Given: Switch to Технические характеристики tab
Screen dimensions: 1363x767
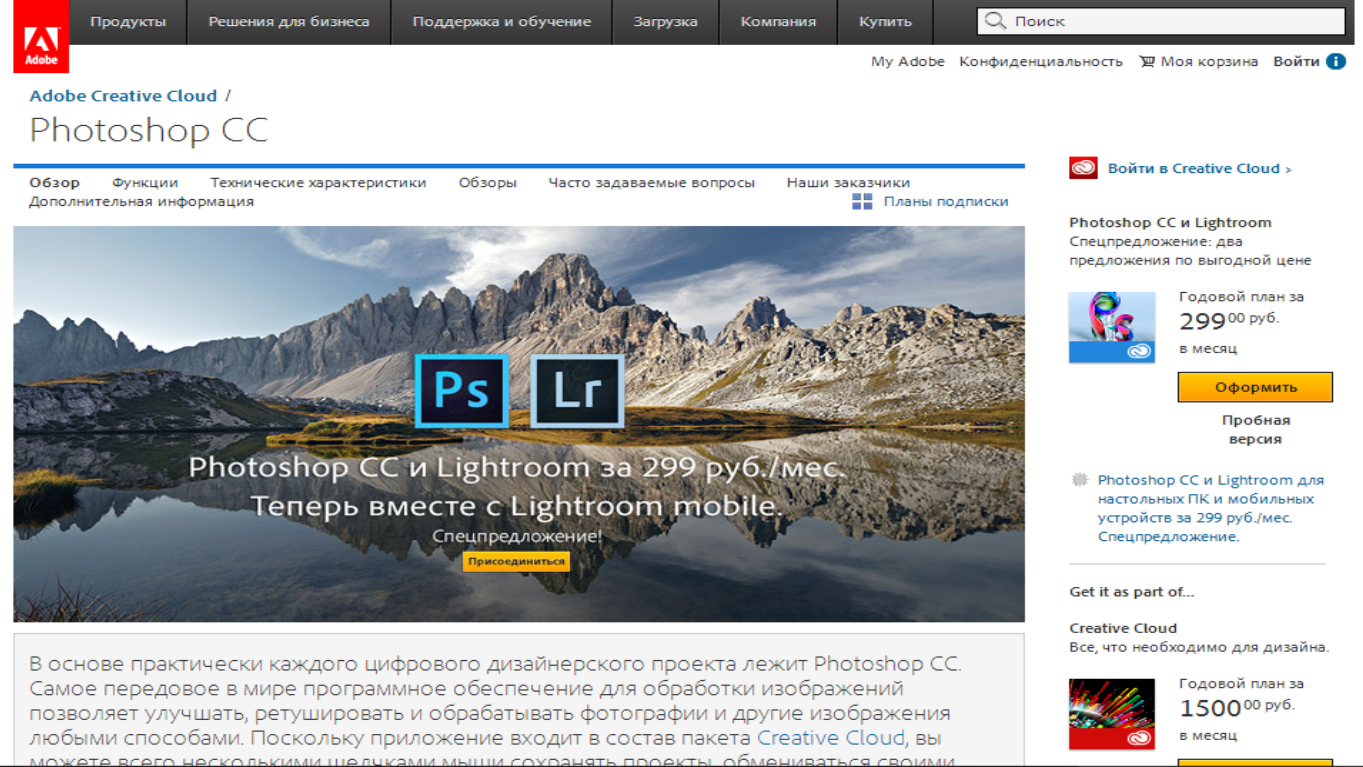Looking at the screenshot, I should point(318,183).
